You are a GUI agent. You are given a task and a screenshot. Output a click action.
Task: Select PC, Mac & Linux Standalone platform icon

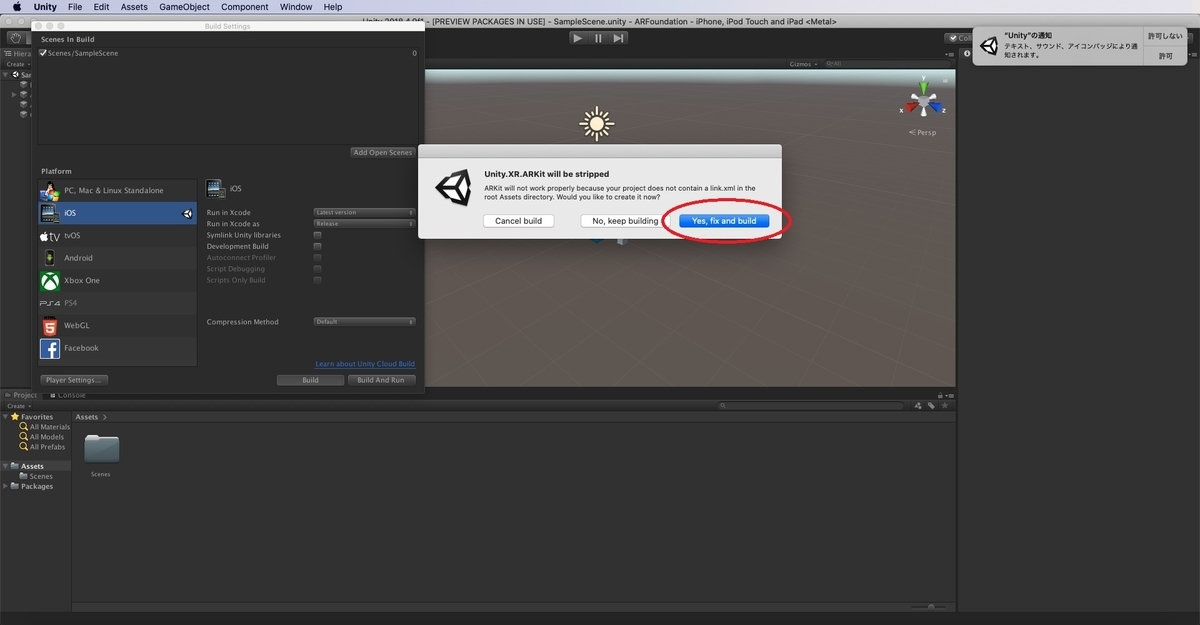[x=49, y=190]
